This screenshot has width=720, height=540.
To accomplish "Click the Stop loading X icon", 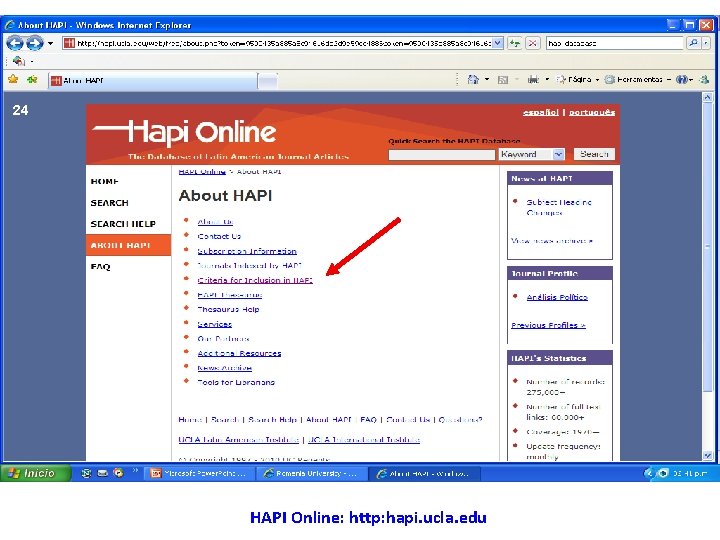I will click(532, 43).
